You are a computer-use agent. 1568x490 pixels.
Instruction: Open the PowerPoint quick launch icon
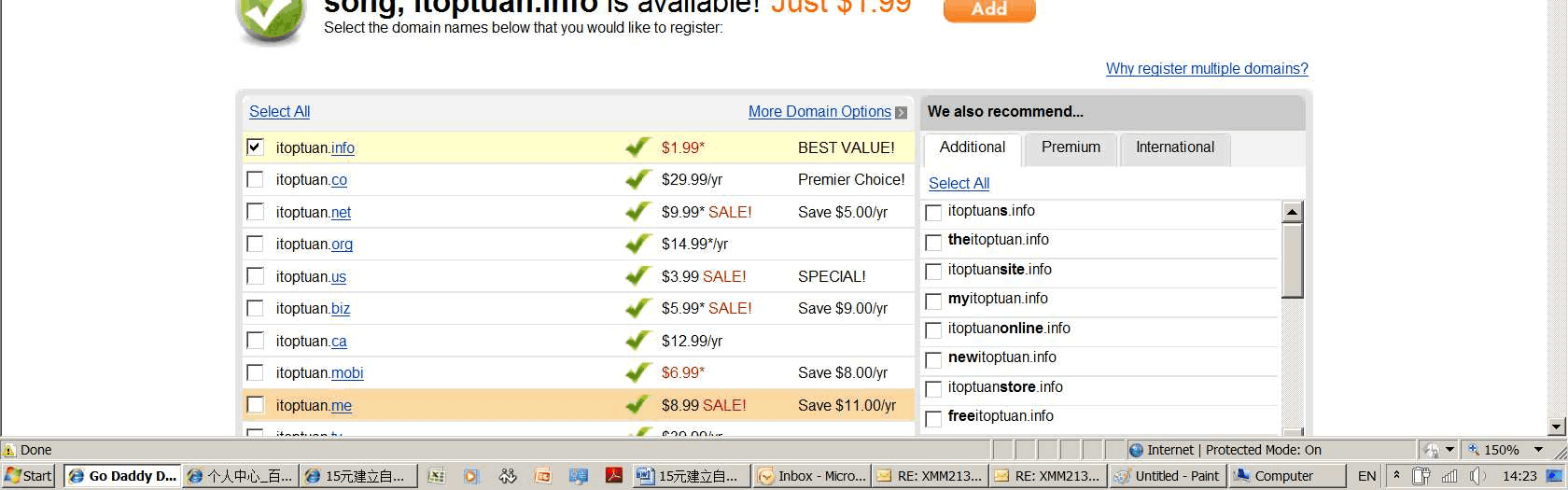[x=542, y=476]
